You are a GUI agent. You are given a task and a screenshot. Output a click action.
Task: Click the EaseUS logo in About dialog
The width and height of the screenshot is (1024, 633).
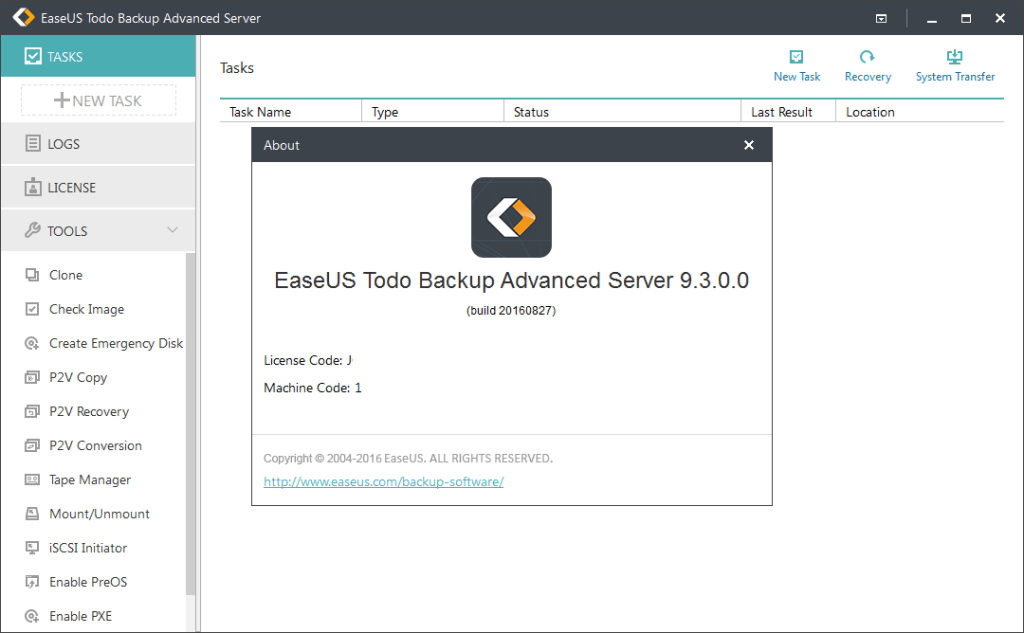coord(511,218)
